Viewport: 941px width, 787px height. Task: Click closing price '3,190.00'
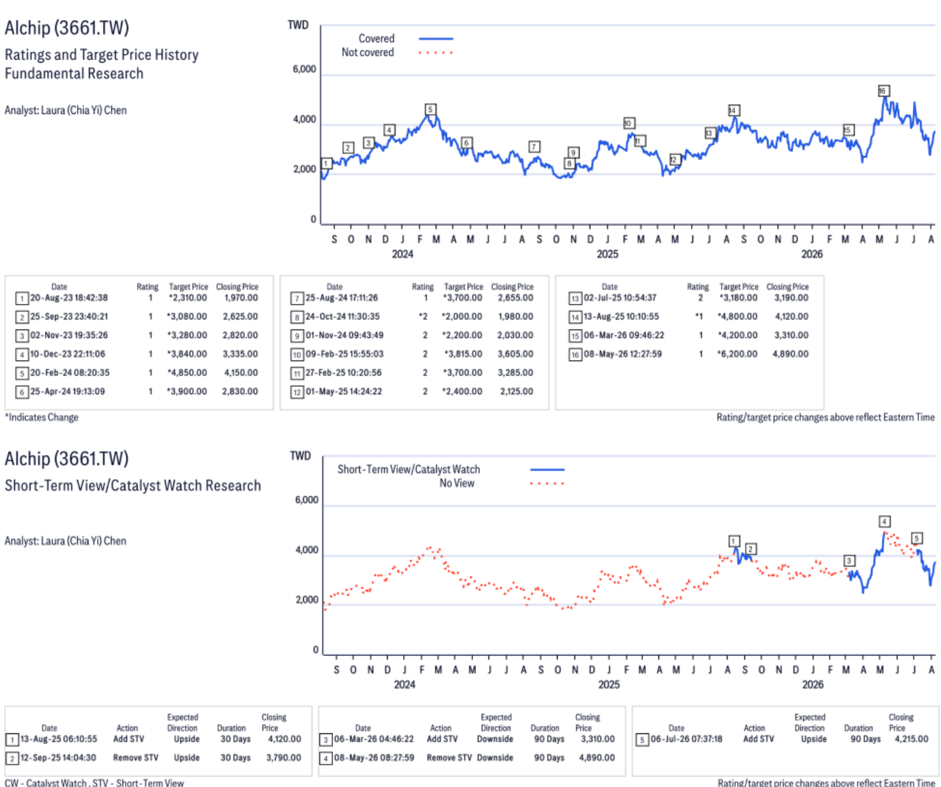(x=791, y=298)
